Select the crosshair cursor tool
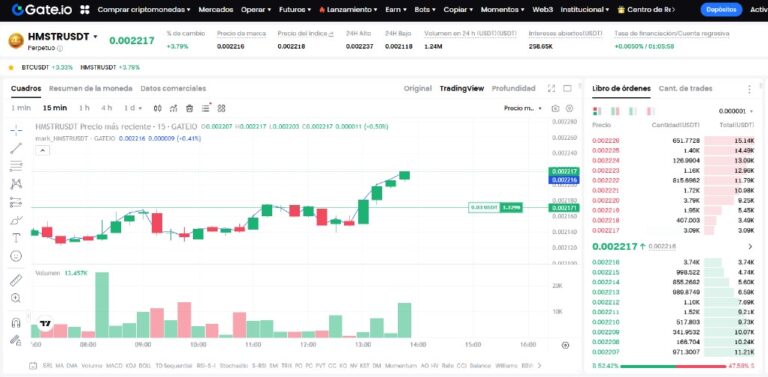The width and height of the screenshot is (768, 377). click(x=16, y=130)
